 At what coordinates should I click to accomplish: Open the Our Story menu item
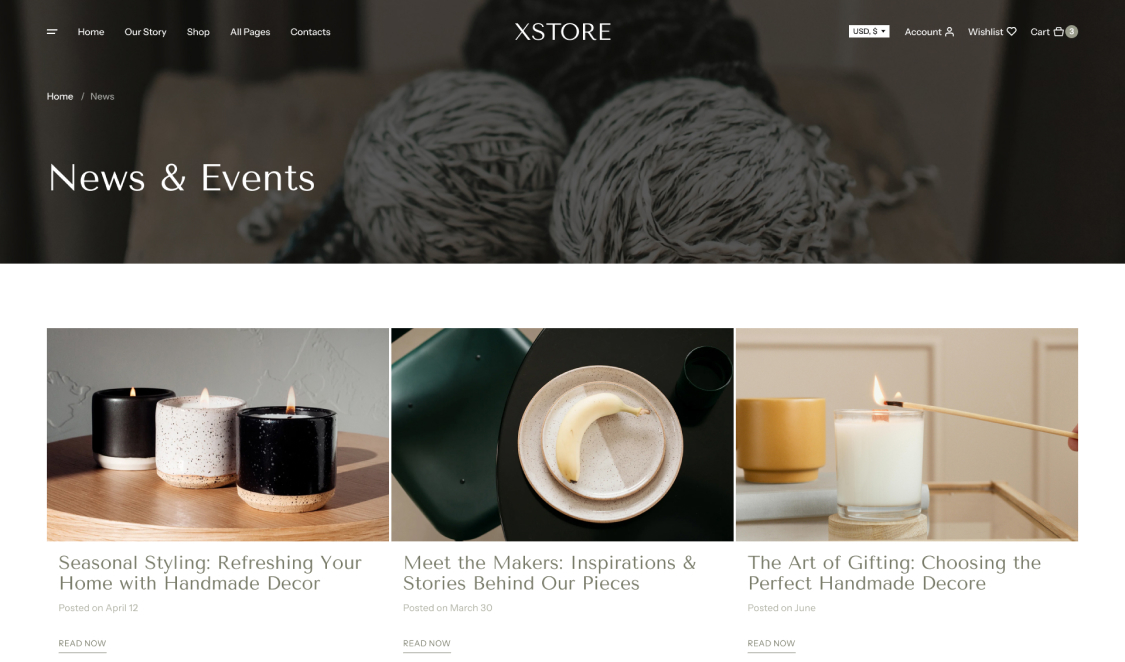[146, 32]
